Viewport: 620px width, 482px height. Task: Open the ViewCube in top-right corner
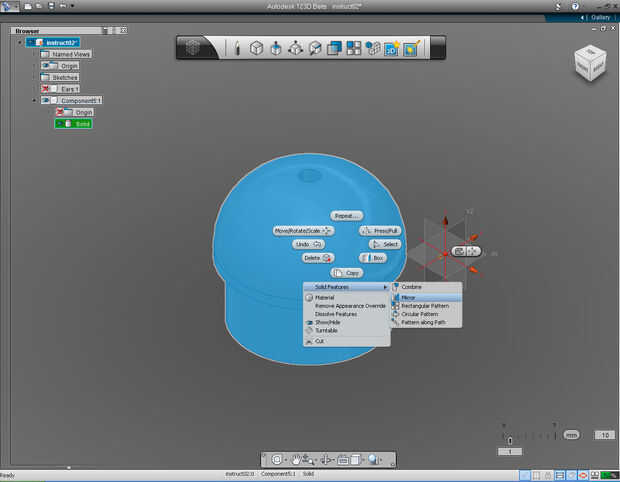tap(588, 62)
